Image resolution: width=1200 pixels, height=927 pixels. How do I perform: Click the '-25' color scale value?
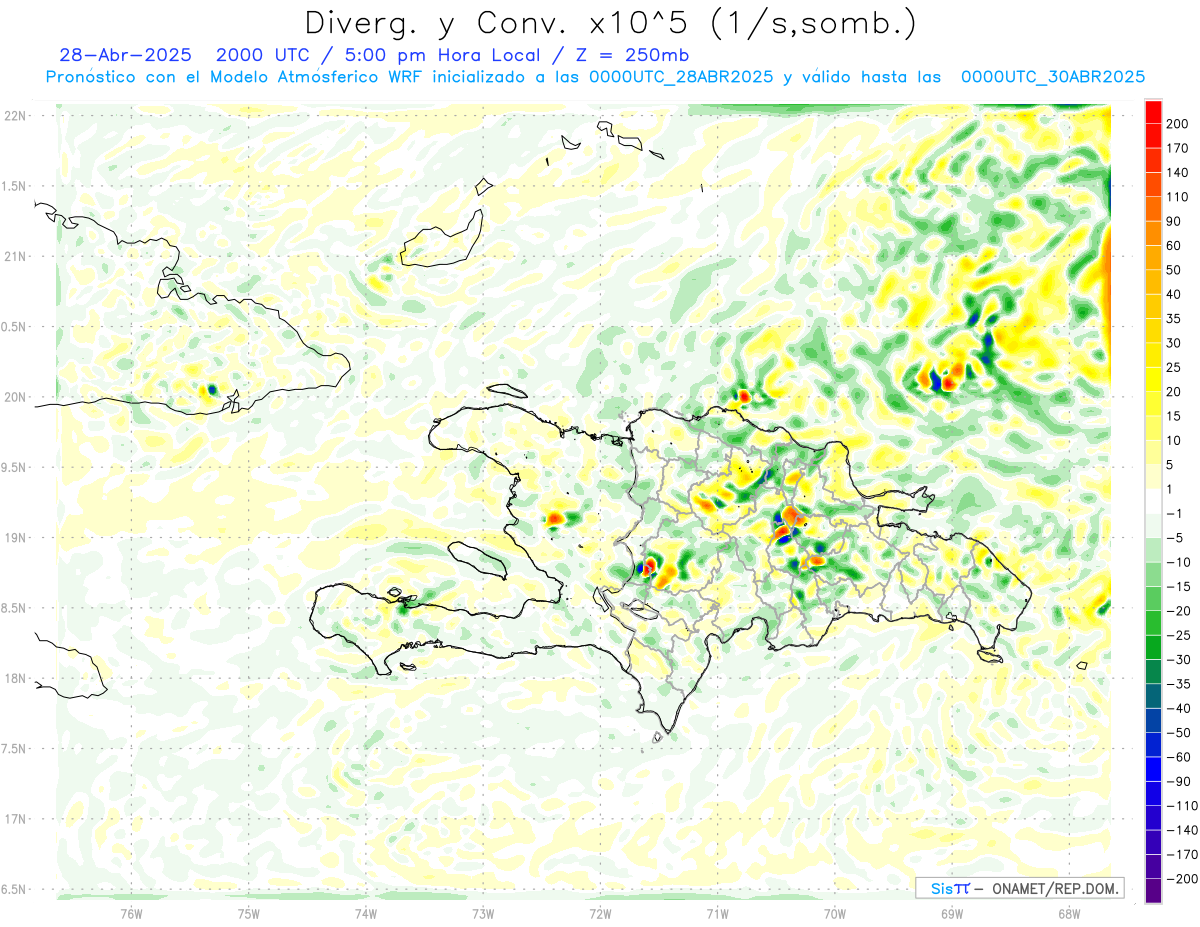click(x=1178, y=635)
